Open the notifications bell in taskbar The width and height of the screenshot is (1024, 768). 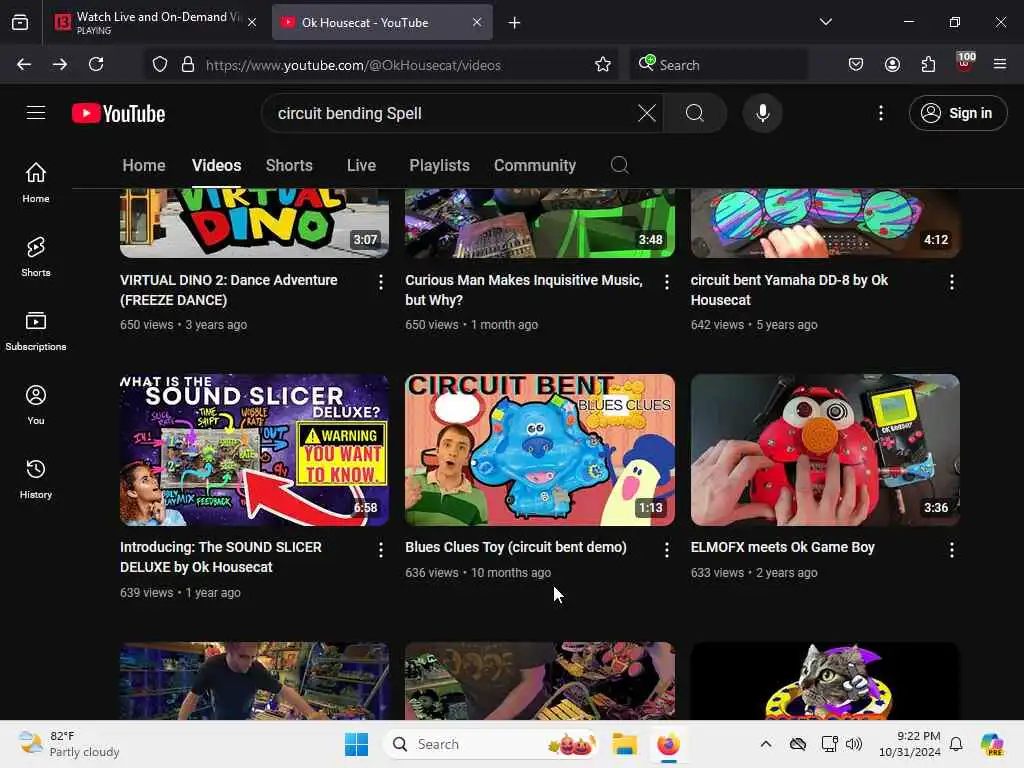tap(956, 744)
